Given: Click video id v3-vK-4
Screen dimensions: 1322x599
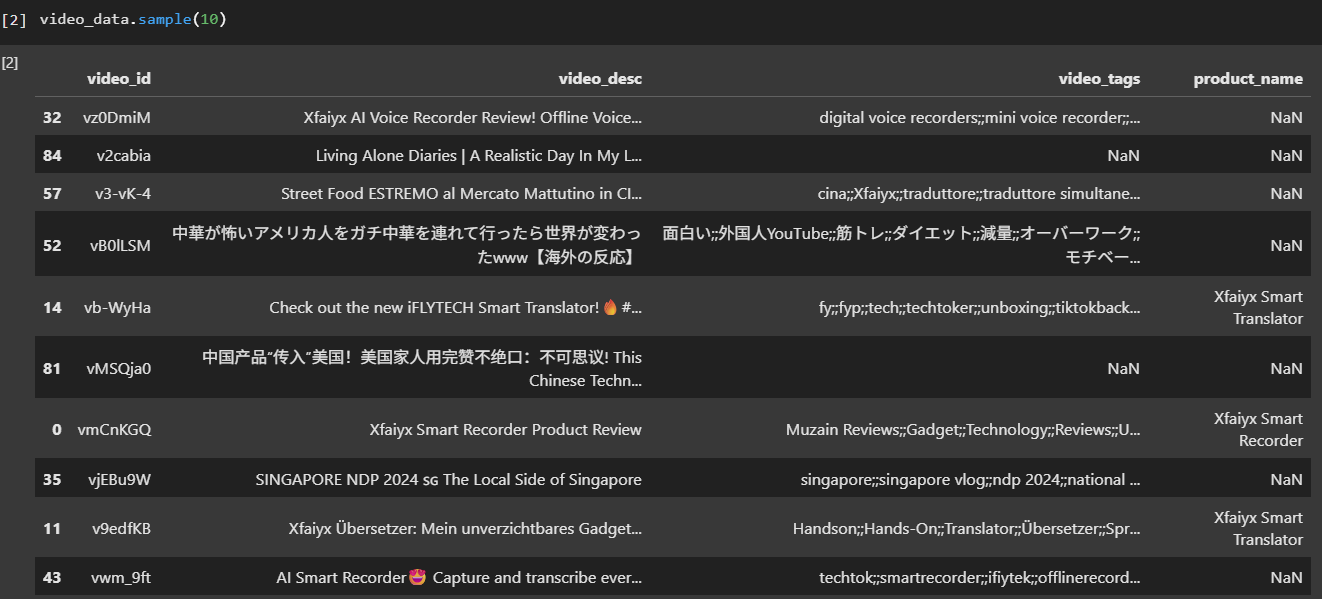Looking at the screenshot, I should (x=122, y=194).
